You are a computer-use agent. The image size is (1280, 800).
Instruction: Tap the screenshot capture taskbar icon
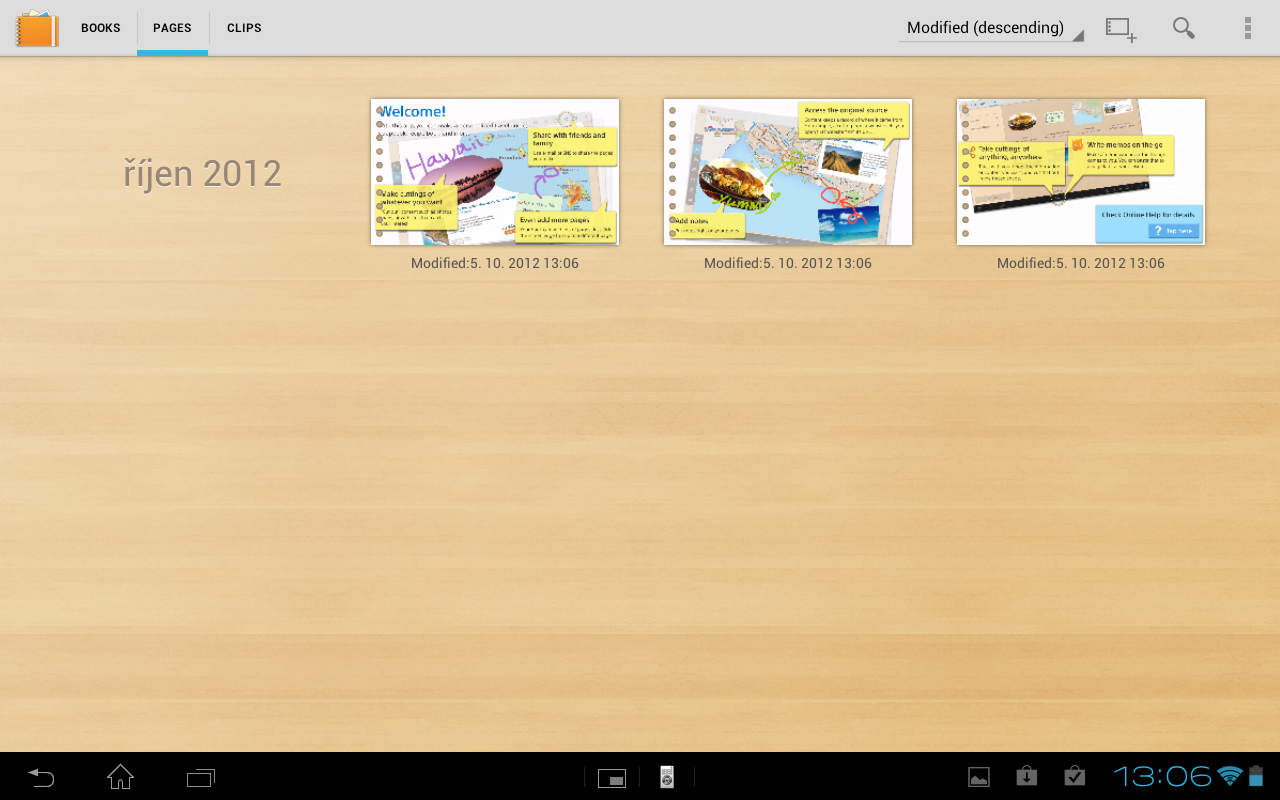click(612, 777)
